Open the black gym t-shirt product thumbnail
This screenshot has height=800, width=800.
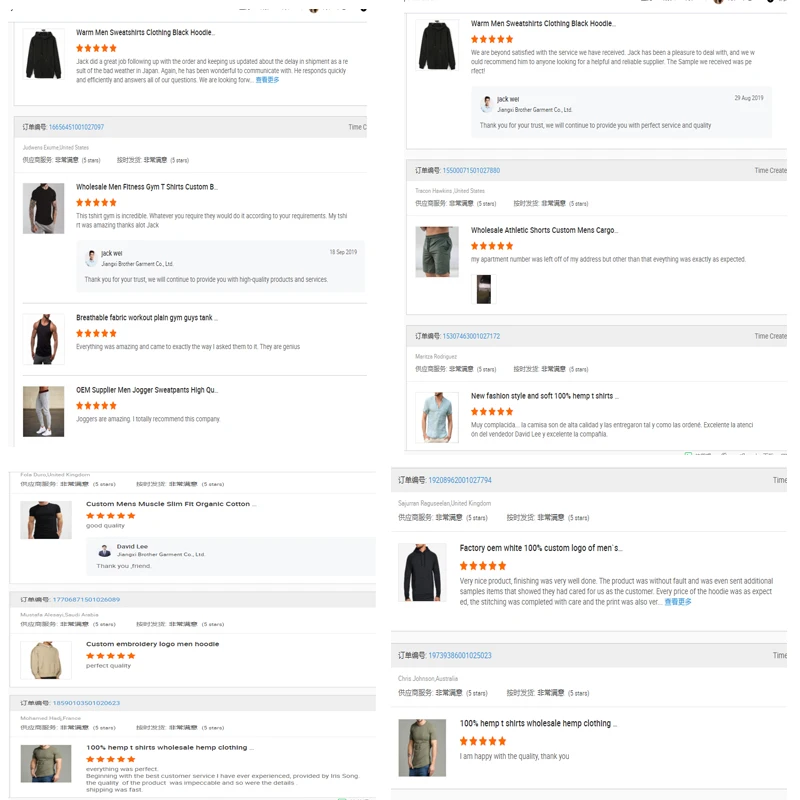(x=43, y=208)
